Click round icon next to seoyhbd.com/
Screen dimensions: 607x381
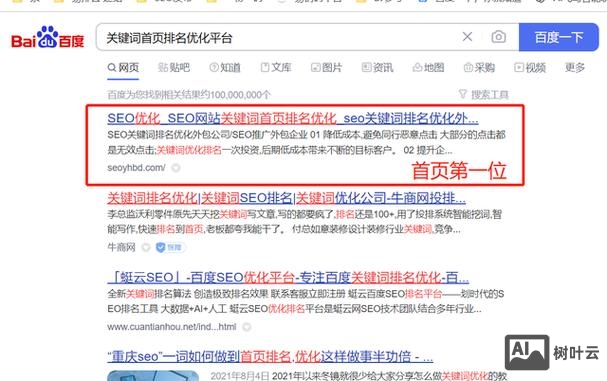coord(176,168)
